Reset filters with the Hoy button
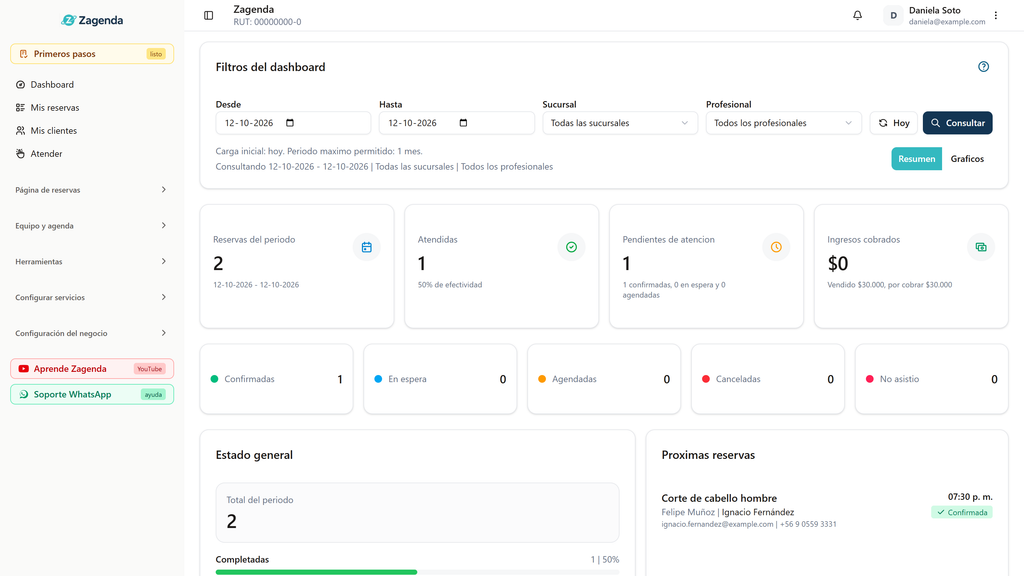This screenshot has height=576, width=1024. [x=893, y=123]
